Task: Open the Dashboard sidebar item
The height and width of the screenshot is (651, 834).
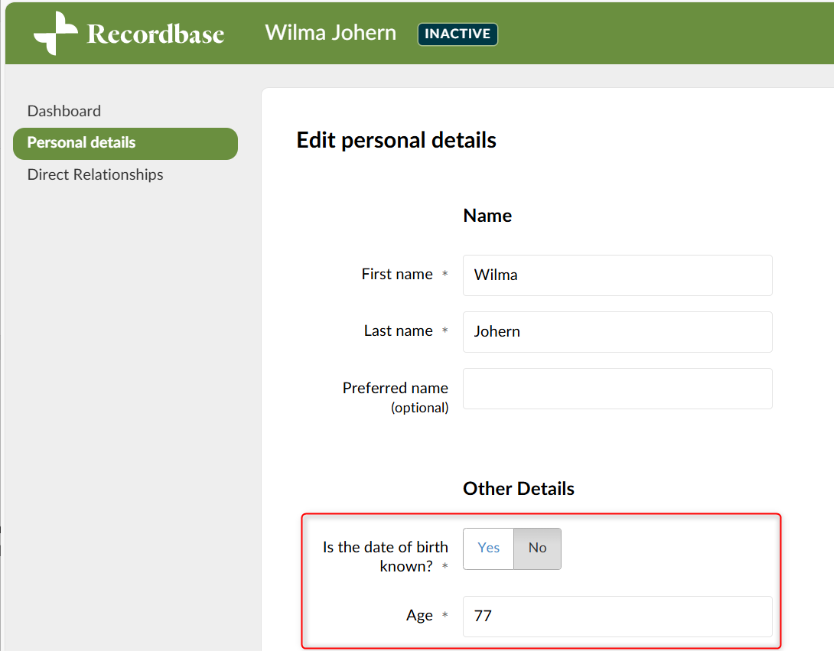Action: 64,111
